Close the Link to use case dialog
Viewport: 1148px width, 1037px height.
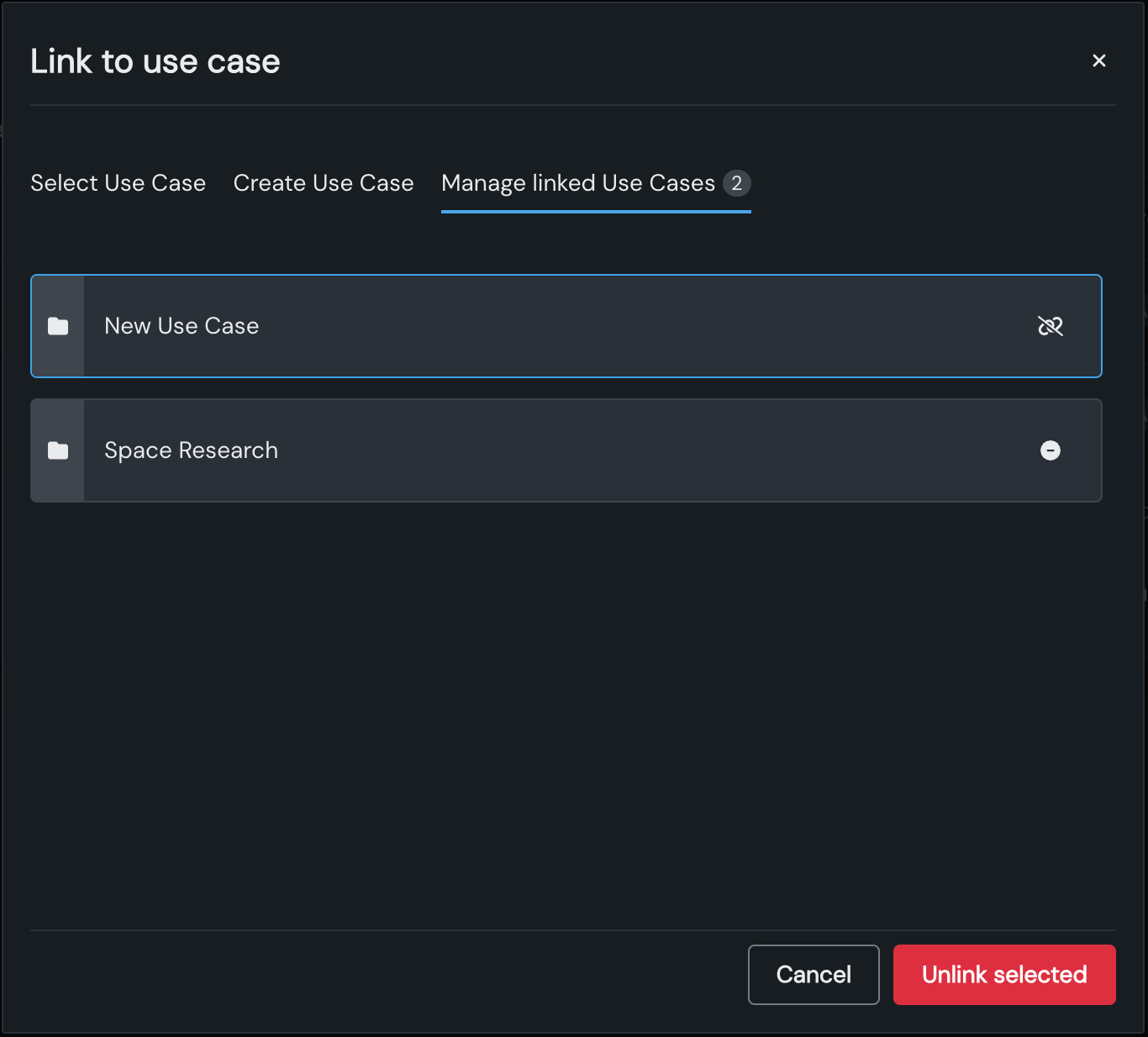(x=1098, y=61)
